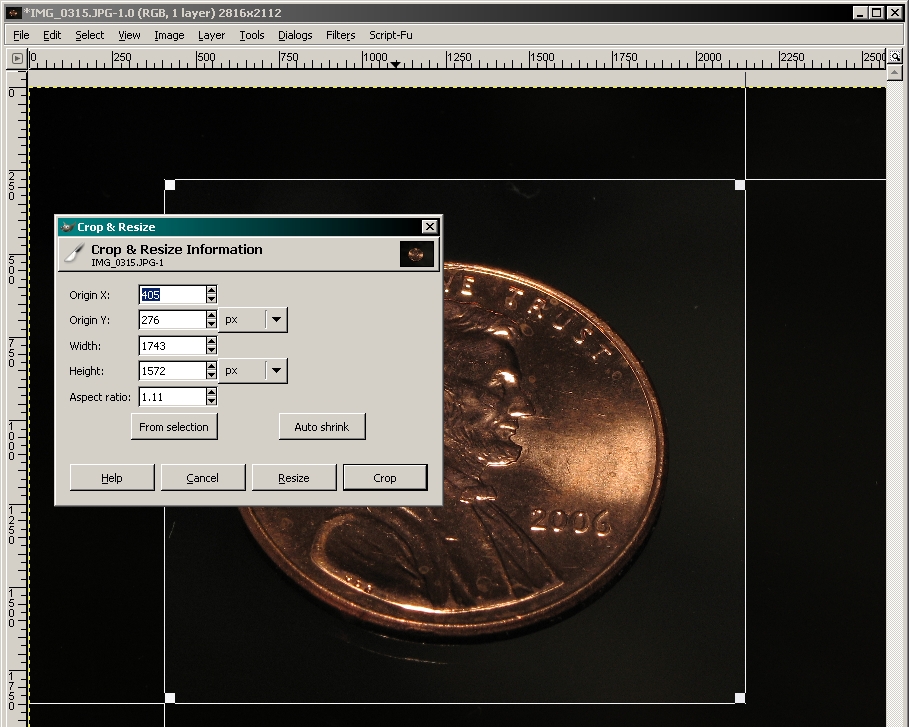Grab the bottom-right crop handle
Screen dimensions: 909x727
[x=740, y=697]
